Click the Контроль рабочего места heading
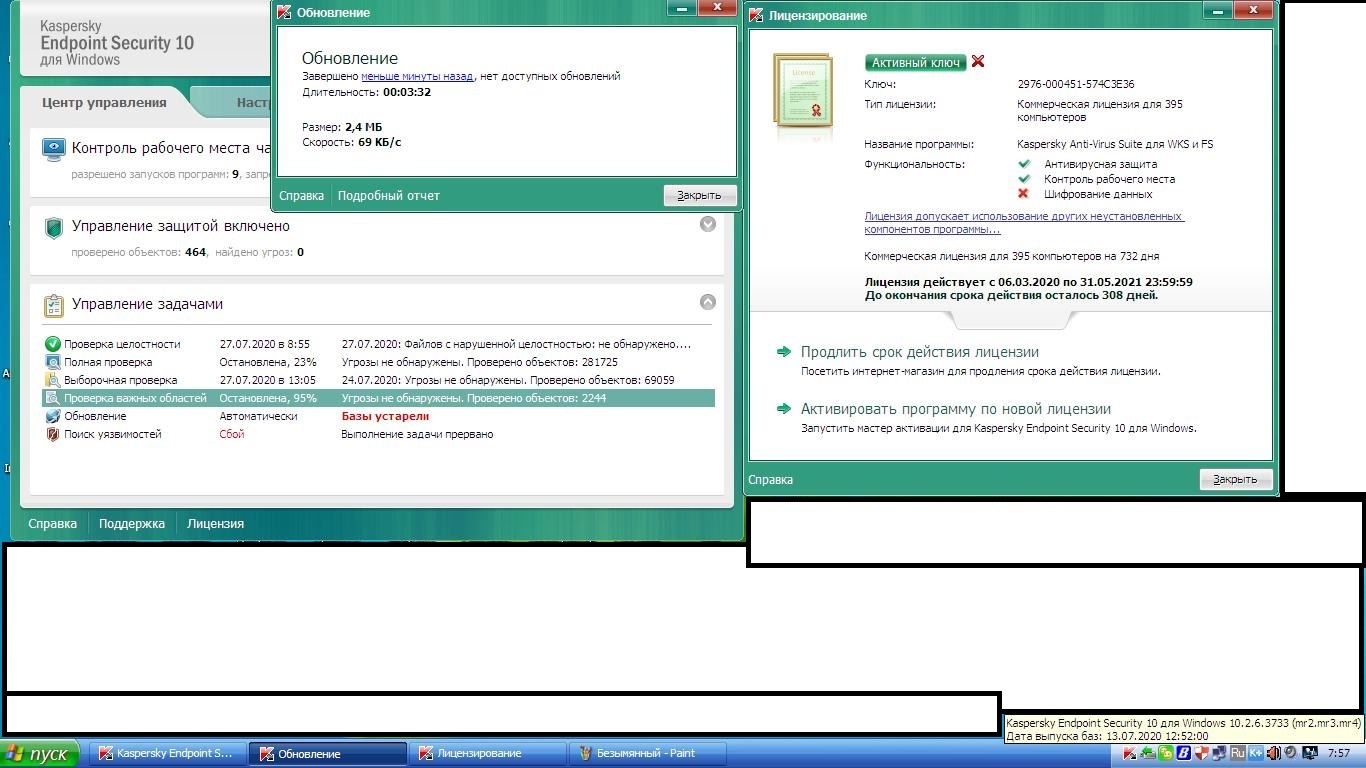1366x768 pixels. point(172,149)
